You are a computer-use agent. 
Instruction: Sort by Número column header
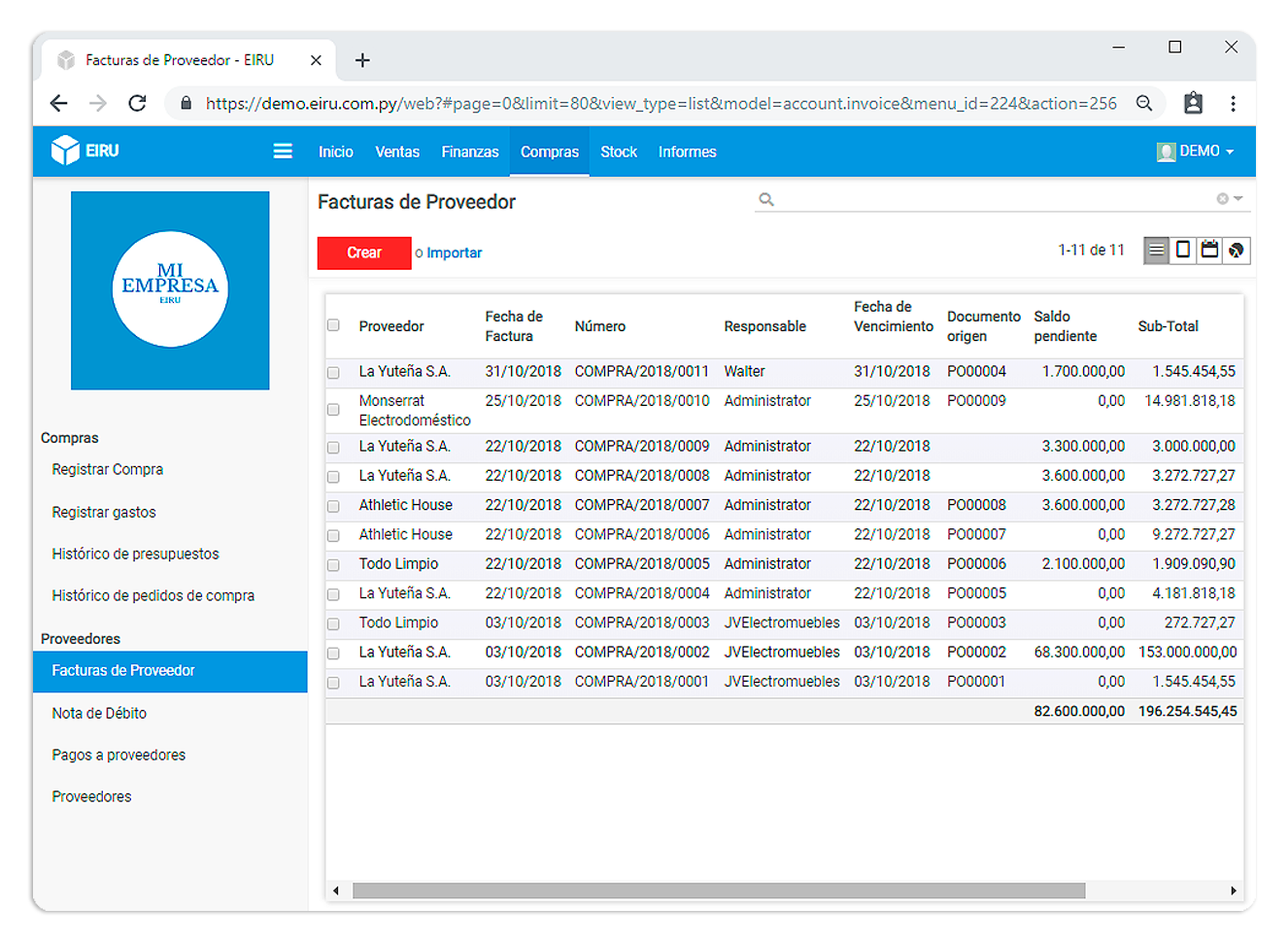600,326
